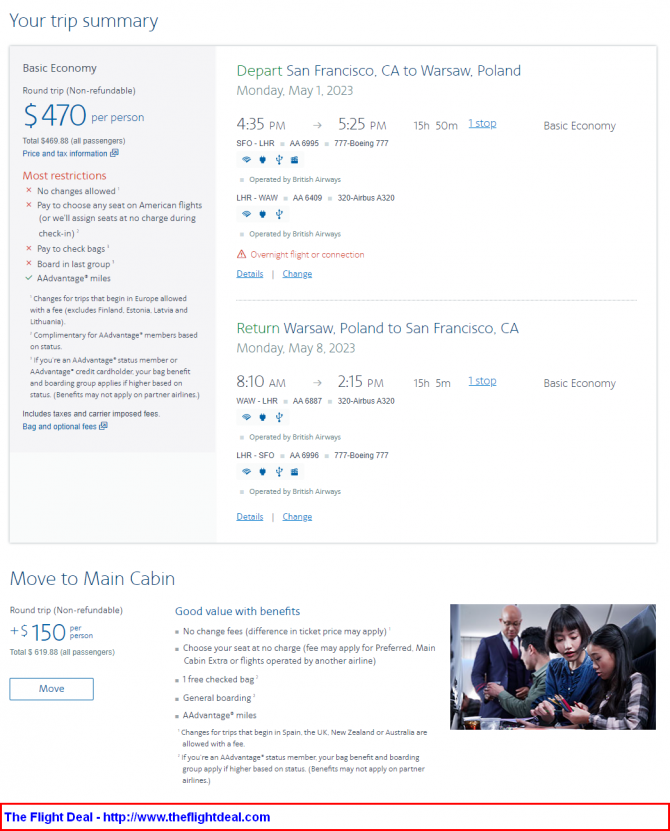Click the Move button to upgrade to Main Cabin
This screenshot has width=670, height=831.
coord(51,688)
